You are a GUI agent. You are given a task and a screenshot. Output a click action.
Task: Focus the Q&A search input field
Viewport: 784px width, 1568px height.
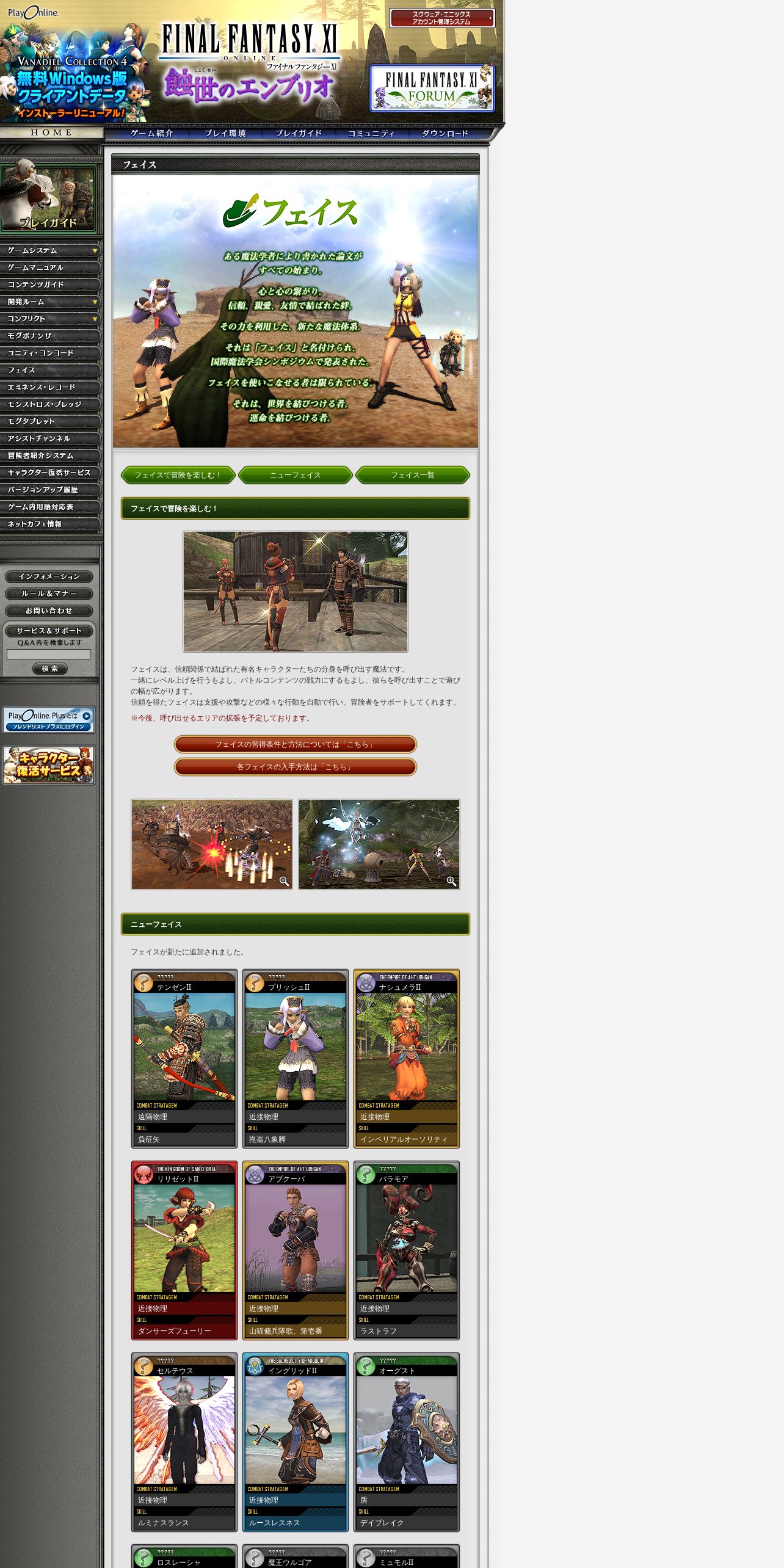tap(48, 654)
